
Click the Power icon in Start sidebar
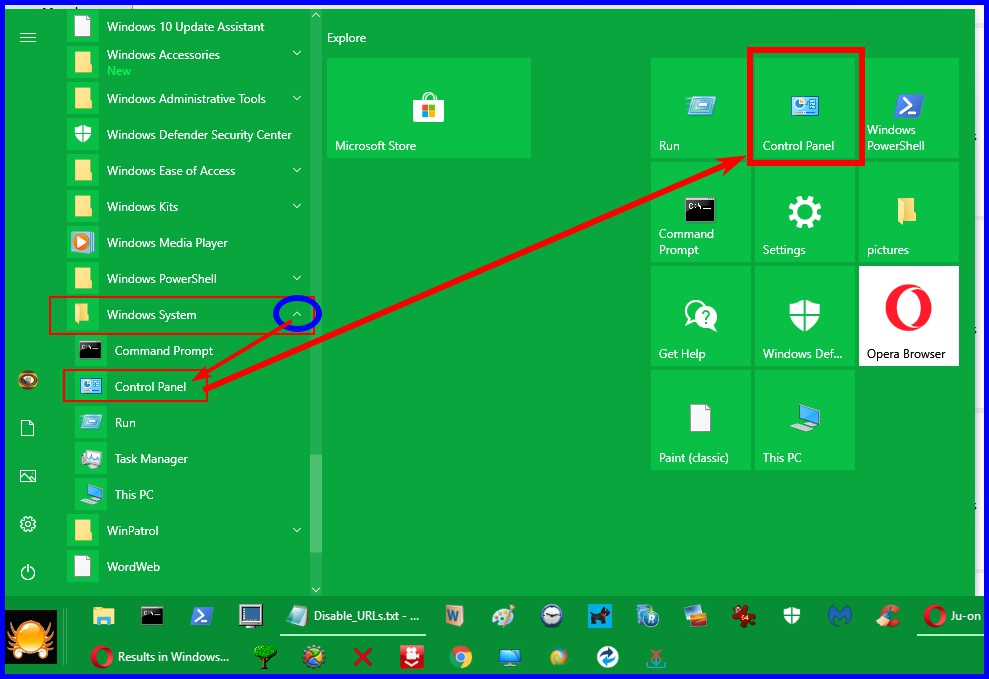click(28, 572)
